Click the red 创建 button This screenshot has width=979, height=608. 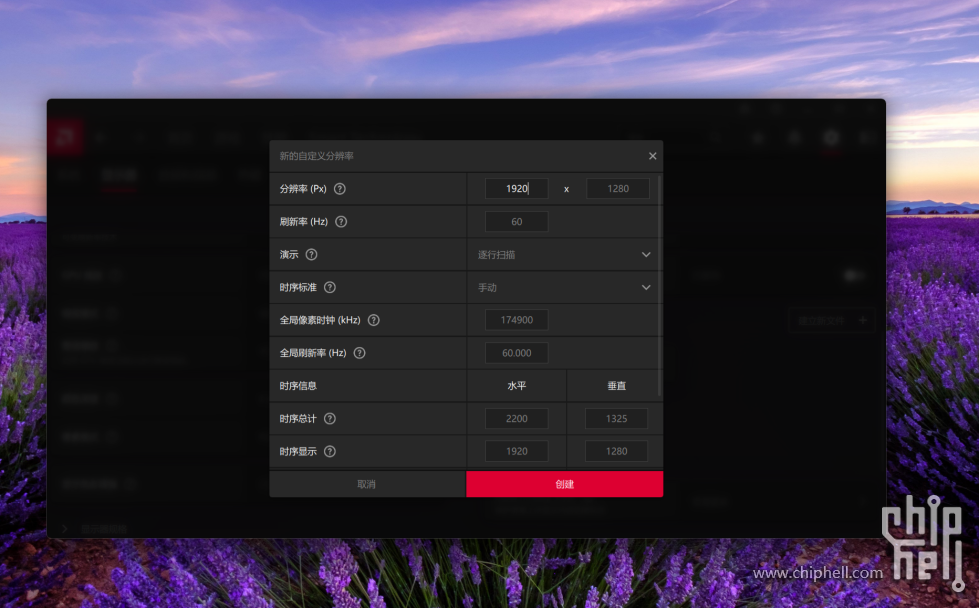pyautogui.click(x=564, y=484)
